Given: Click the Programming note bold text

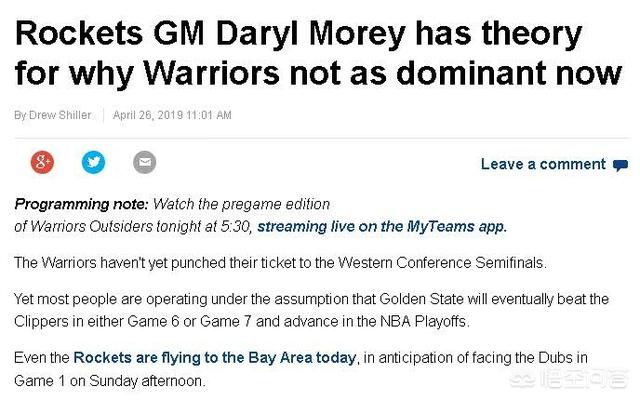Looking at the screenshot, I should click(x=82, y=204).
